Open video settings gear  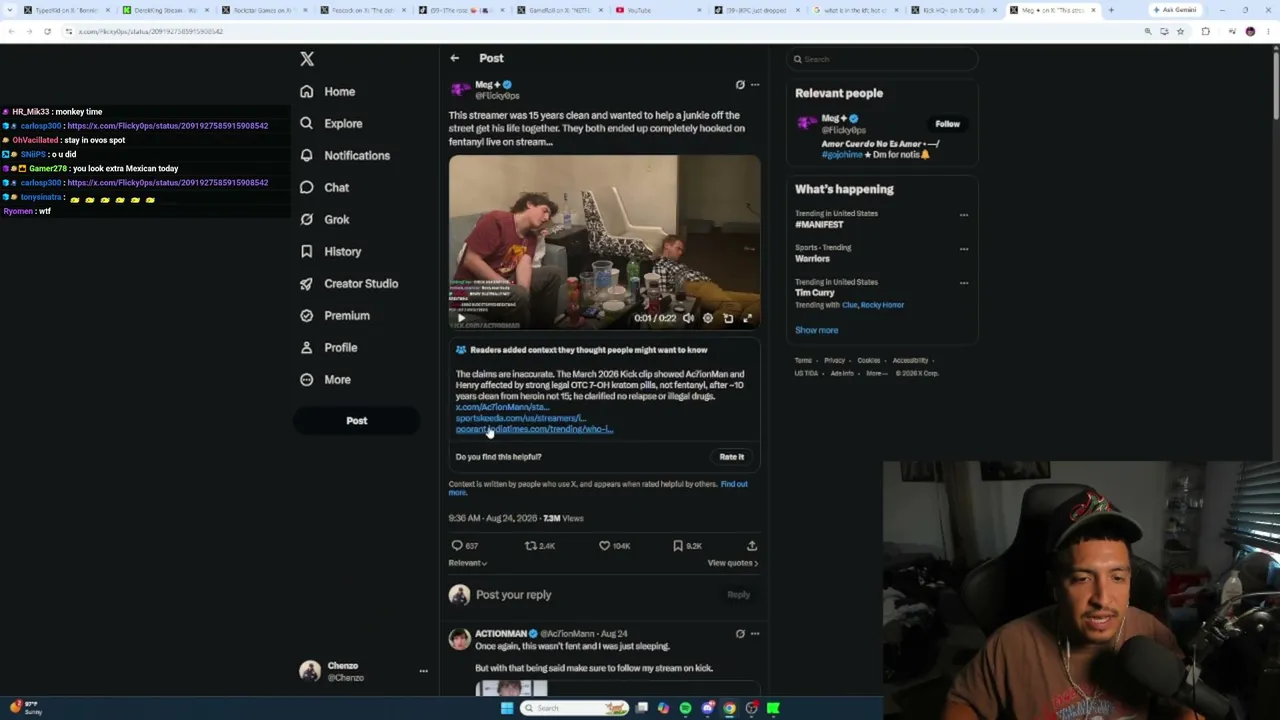coord(708,318)
